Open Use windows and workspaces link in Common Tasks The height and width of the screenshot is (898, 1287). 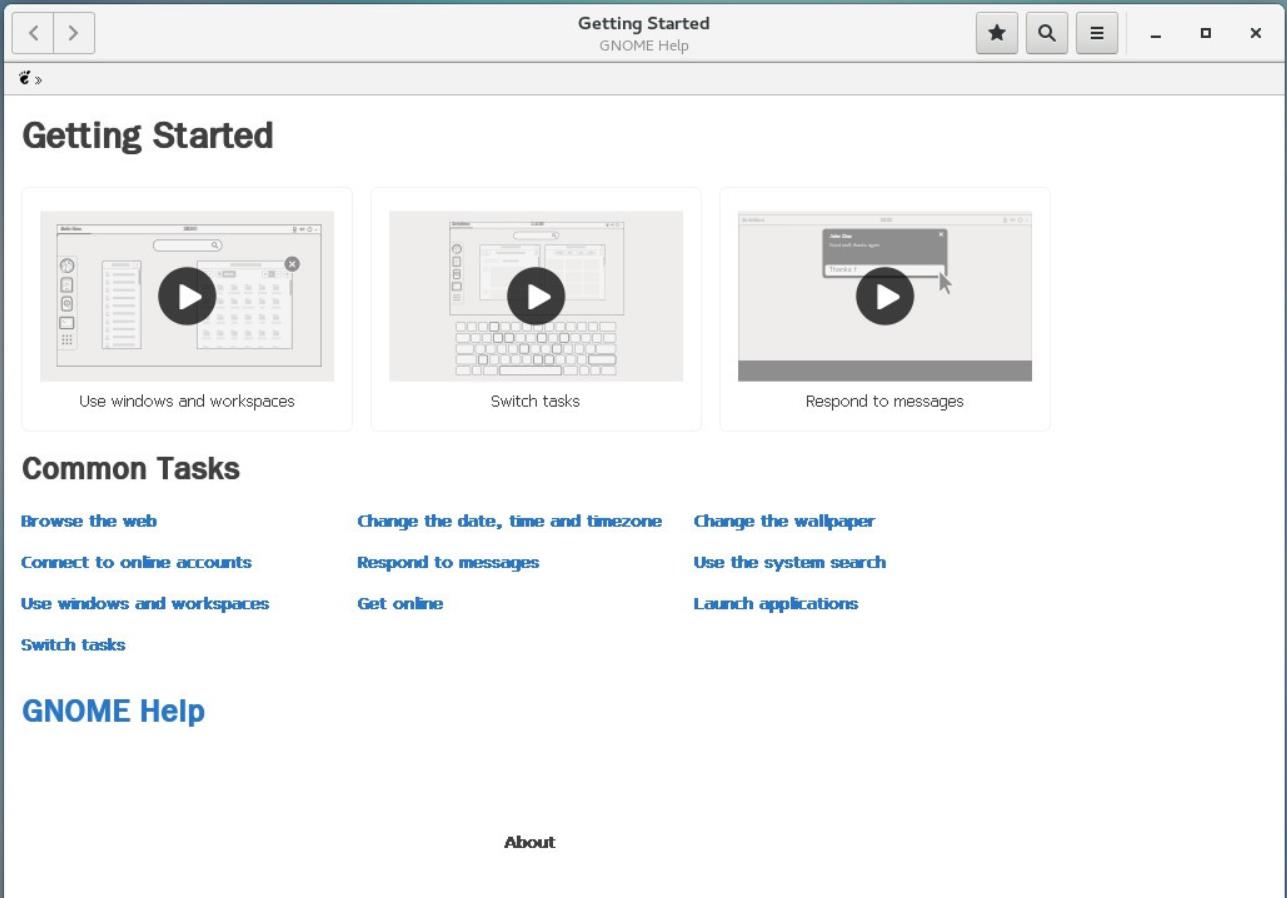click(145, 604)
